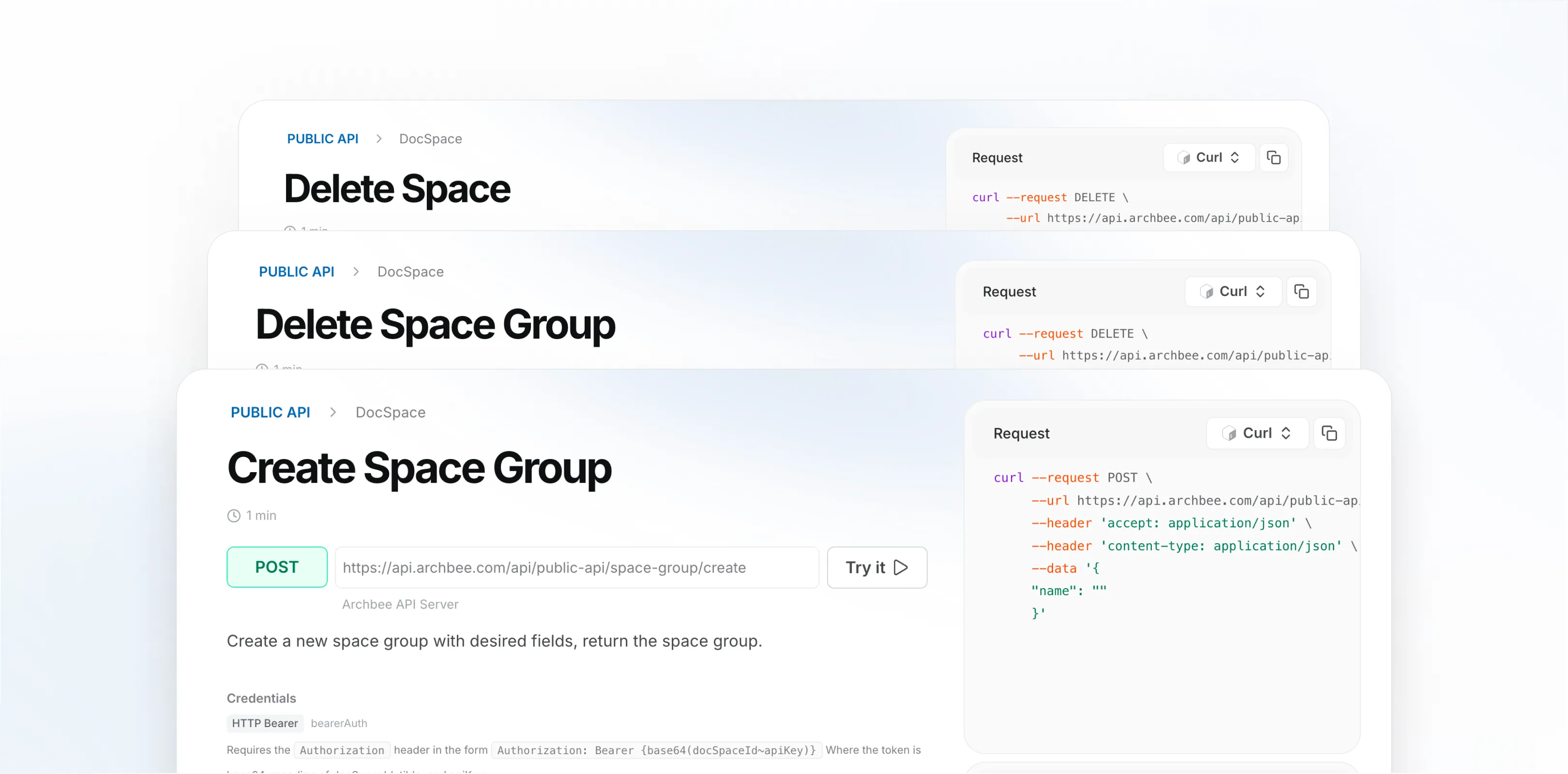Click PUBLIC API breadcrumb in Delete Space card

[323, 139]
